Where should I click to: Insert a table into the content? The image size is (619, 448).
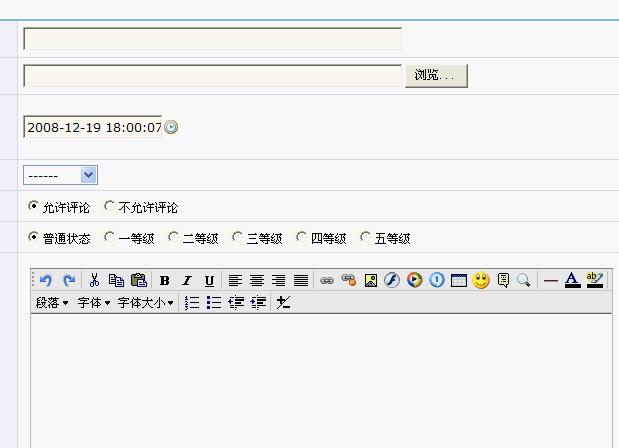(x=459, y=281)
